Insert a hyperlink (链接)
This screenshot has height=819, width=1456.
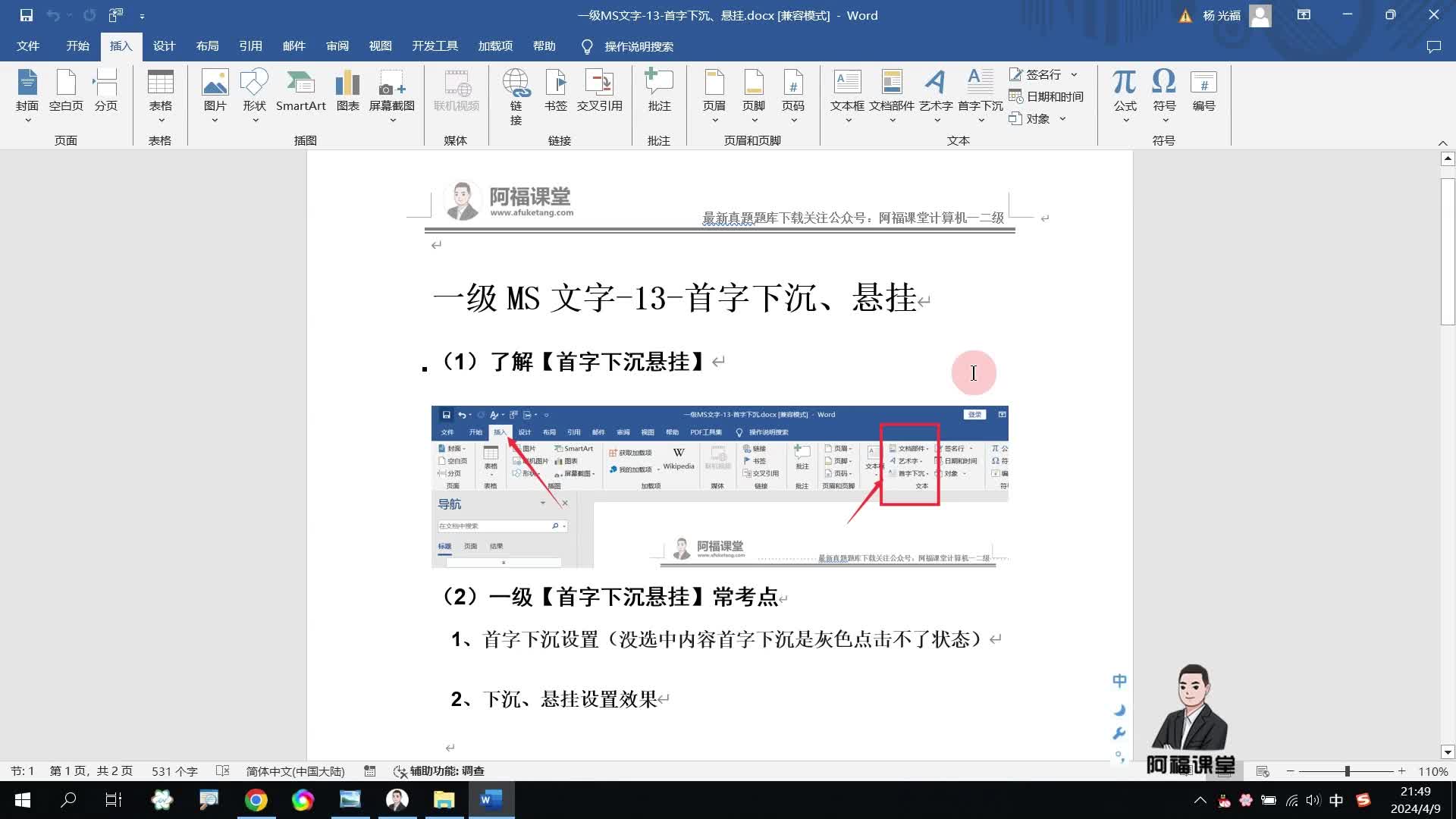[x=516, y=96]
